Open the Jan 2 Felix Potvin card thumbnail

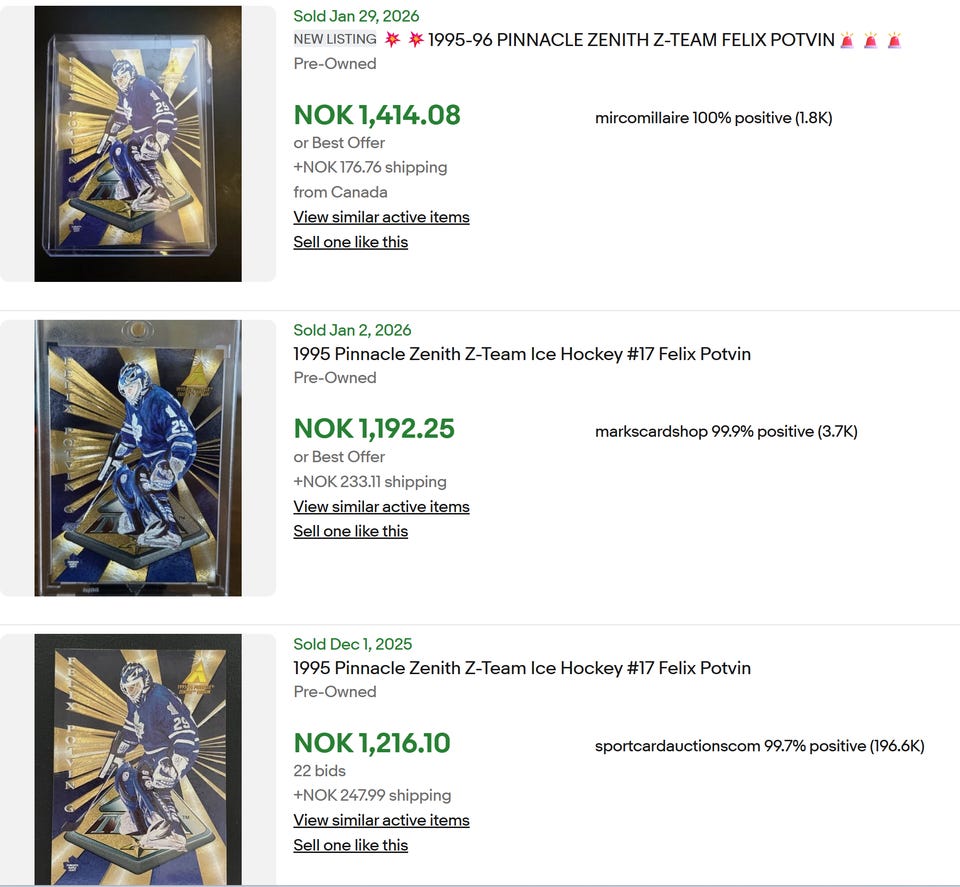[138, 458]
